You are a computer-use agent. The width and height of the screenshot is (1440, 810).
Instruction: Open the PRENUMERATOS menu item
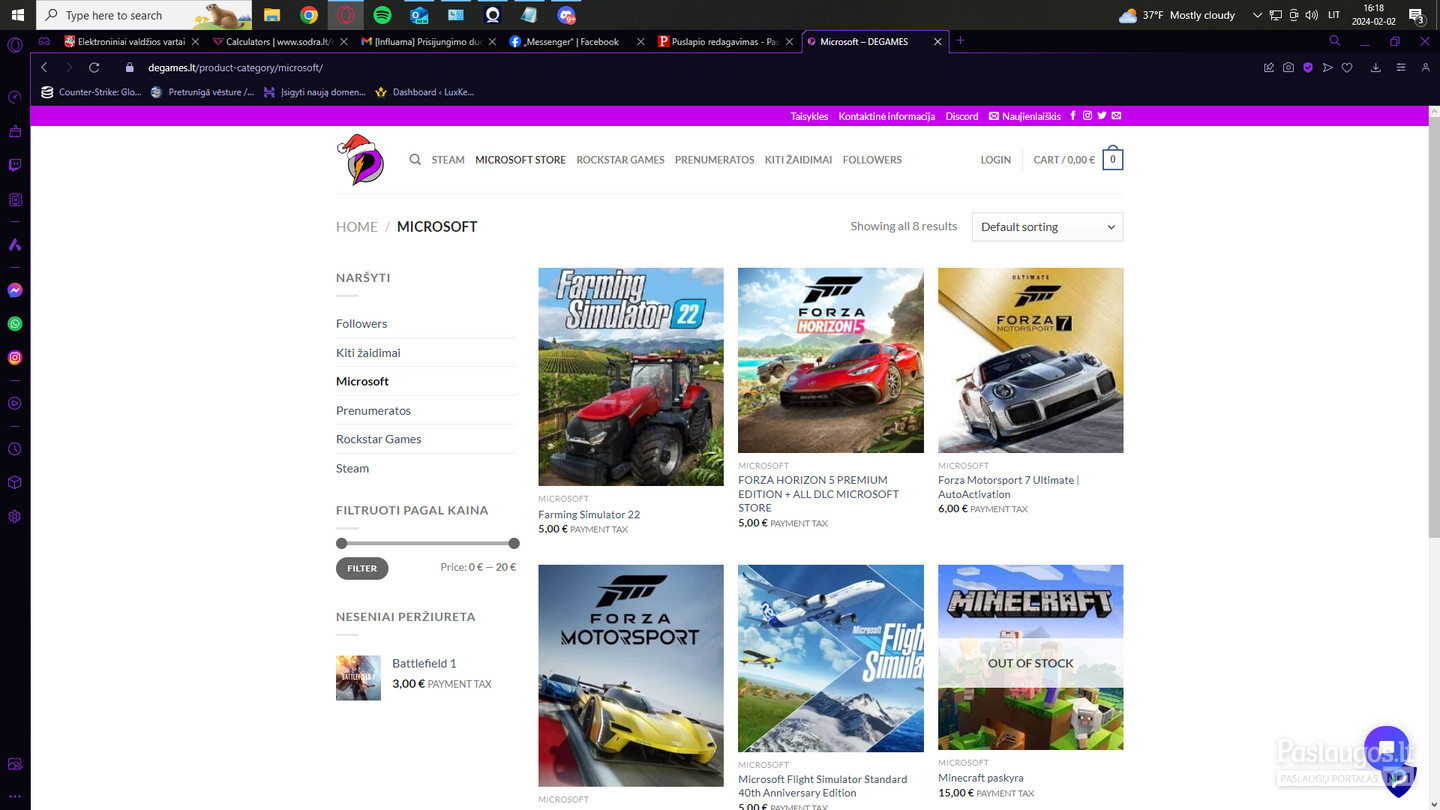(714, 160)
